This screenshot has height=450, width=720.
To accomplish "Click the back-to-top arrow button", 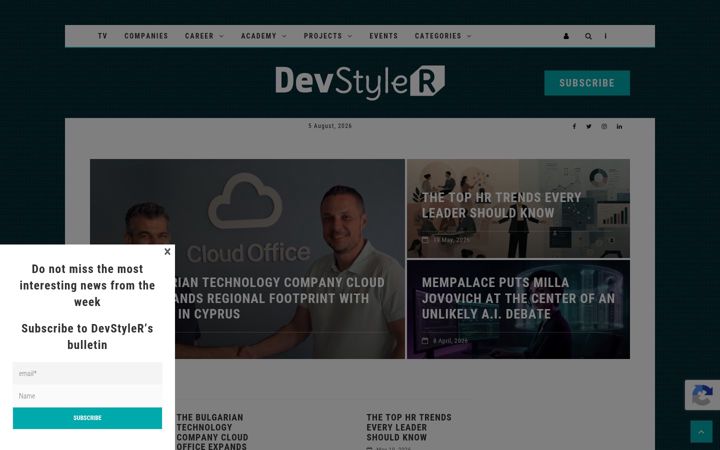I will coord(701,432).
